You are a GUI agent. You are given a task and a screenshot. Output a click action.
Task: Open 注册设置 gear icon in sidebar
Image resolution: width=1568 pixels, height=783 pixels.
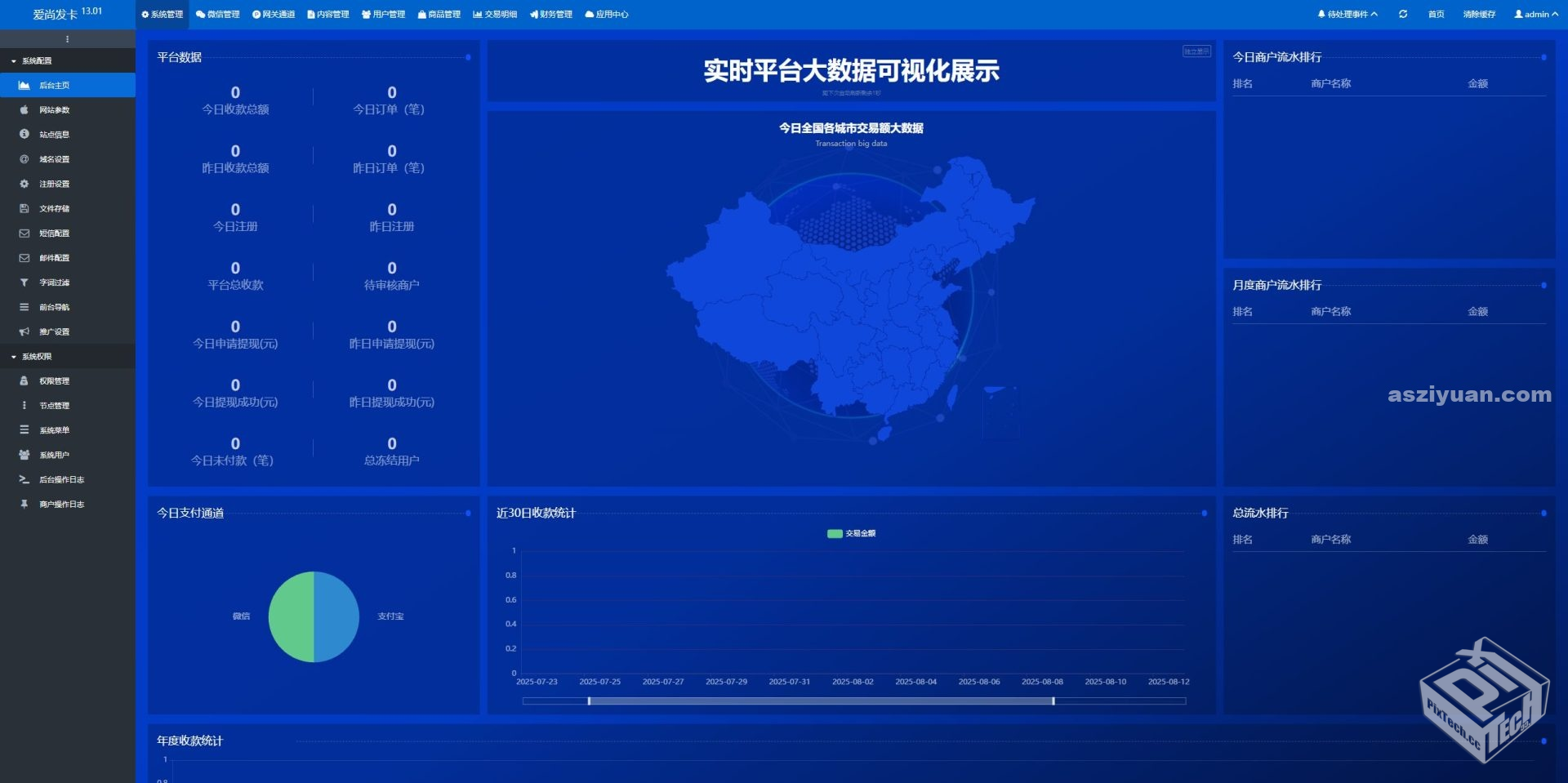tap(24, 185)
